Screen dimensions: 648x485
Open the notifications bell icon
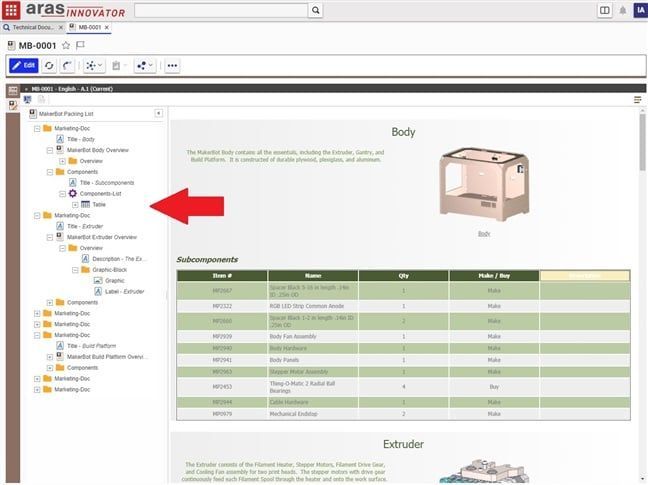pos(623,10)
